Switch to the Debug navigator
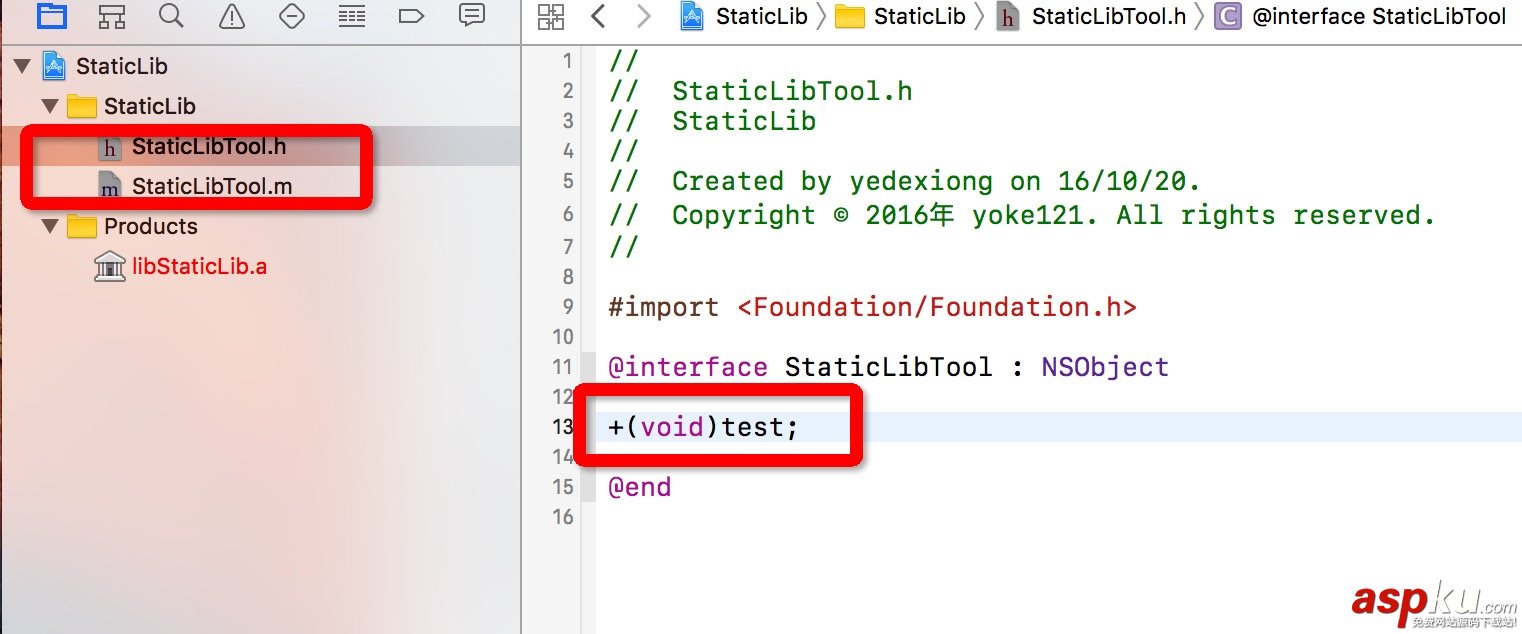Image resolution: width=1522 pixels, height=634 pixels. tap(351, 16)
